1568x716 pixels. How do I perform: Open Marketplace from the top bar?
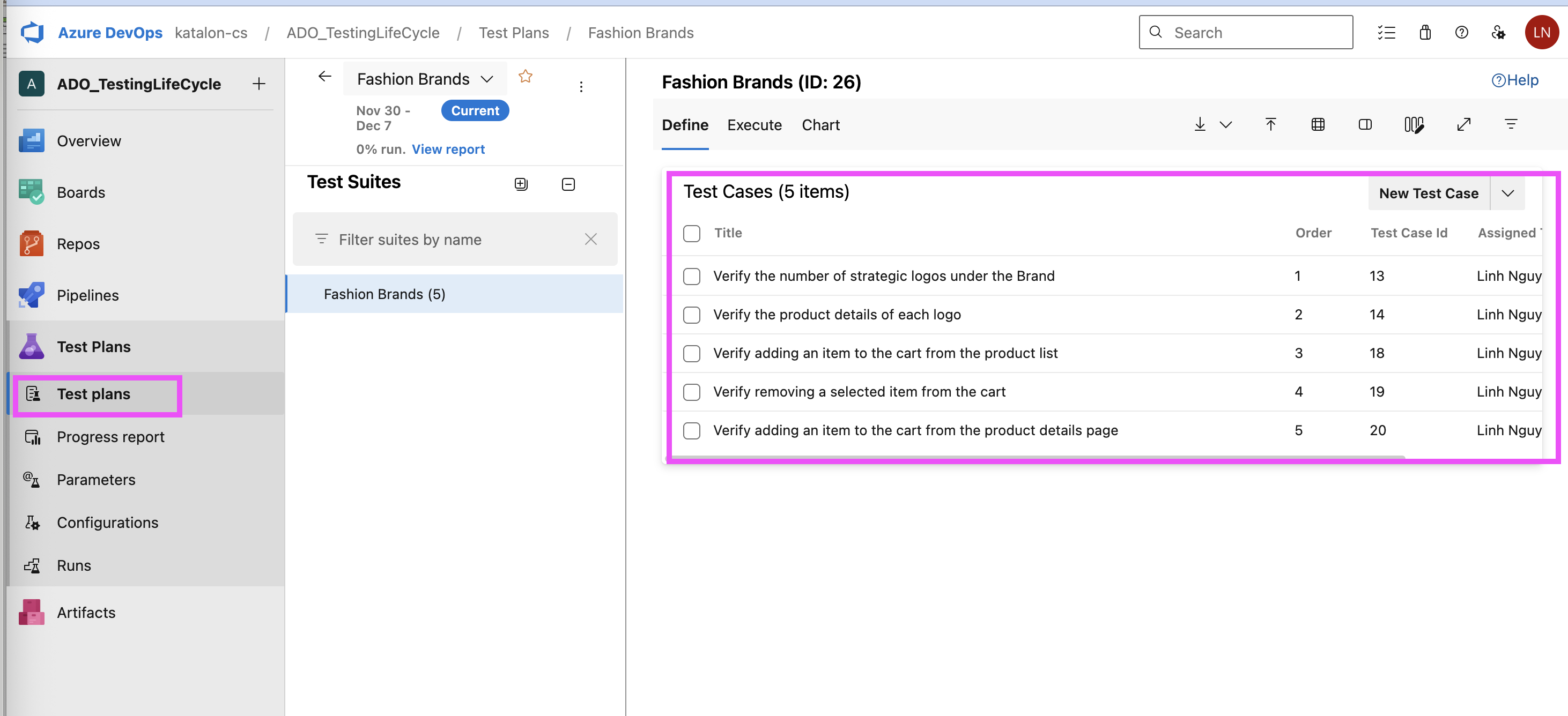[1424, 32]
